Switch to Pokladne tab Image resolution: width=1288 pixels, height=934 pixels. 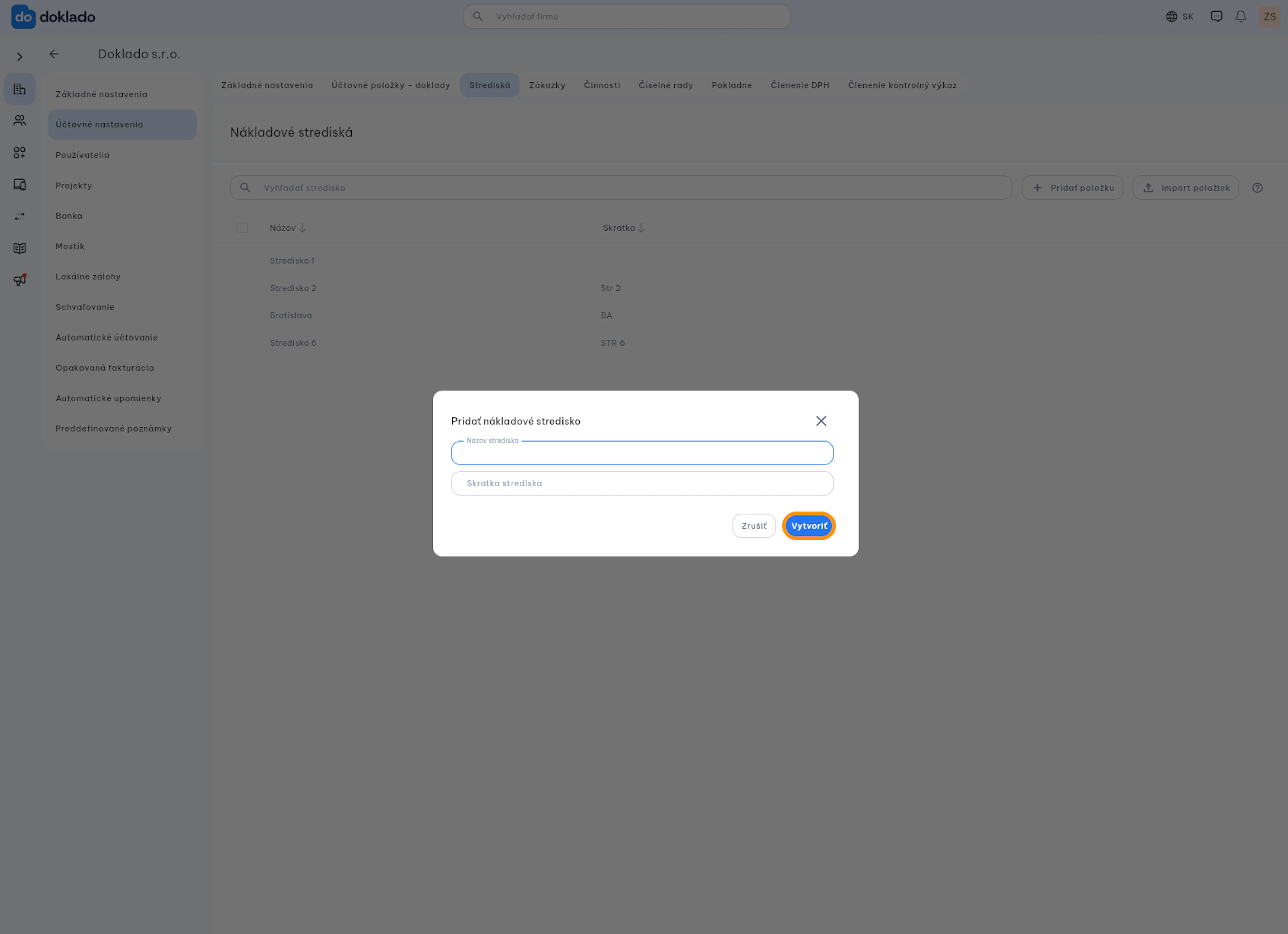click(x=732, y=85)
